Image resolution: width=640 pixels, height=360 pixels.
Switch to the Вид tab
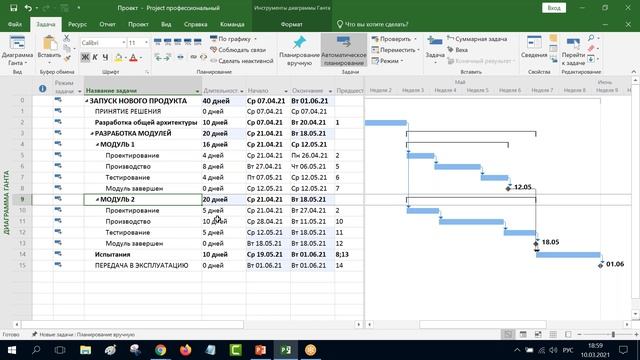click(166, 24)
